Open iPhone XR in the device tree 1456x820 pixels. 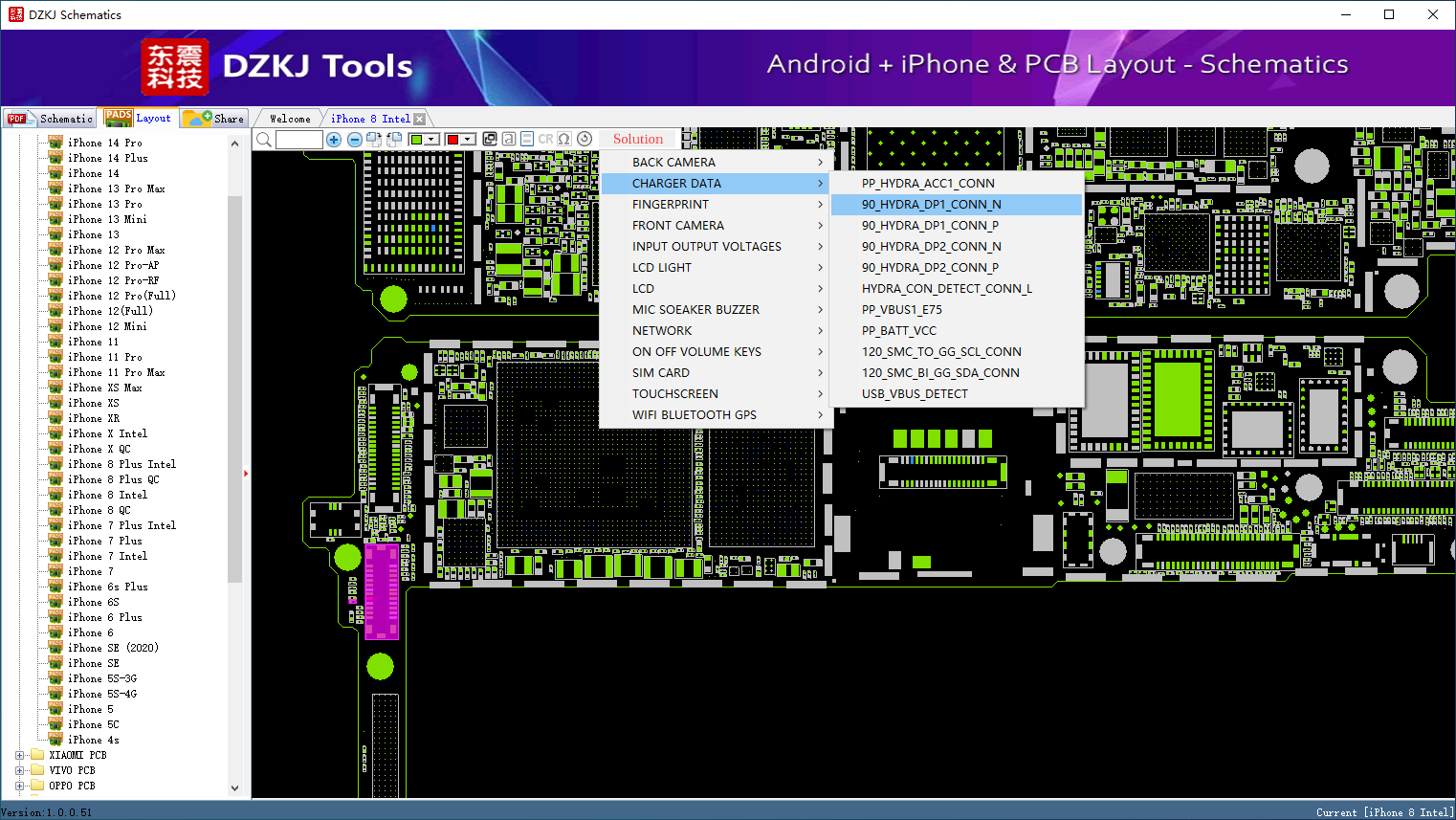coord(94,418)
